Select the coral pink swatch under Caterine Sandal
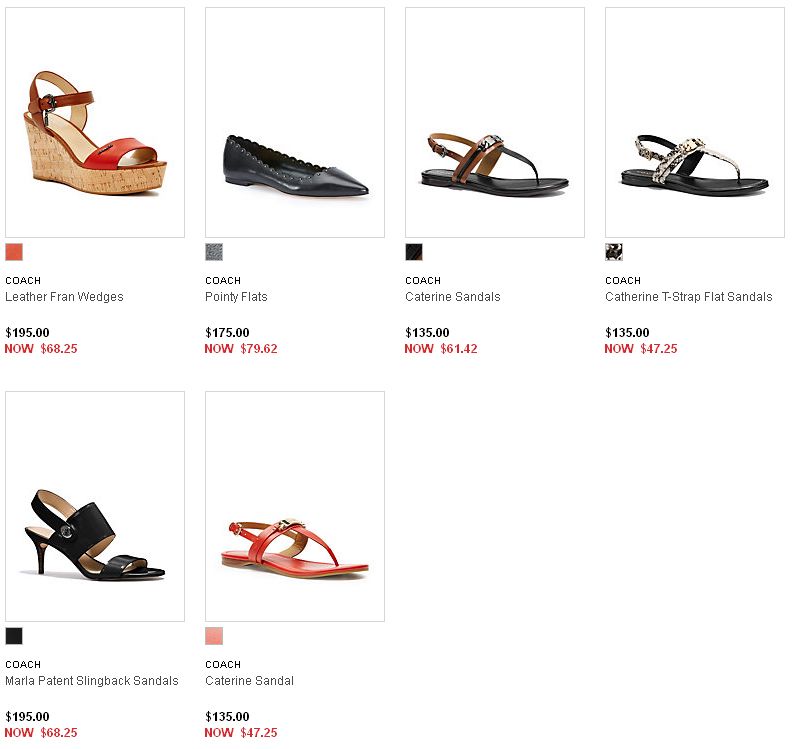Screen dimensions: 793x749 [214, 636]
